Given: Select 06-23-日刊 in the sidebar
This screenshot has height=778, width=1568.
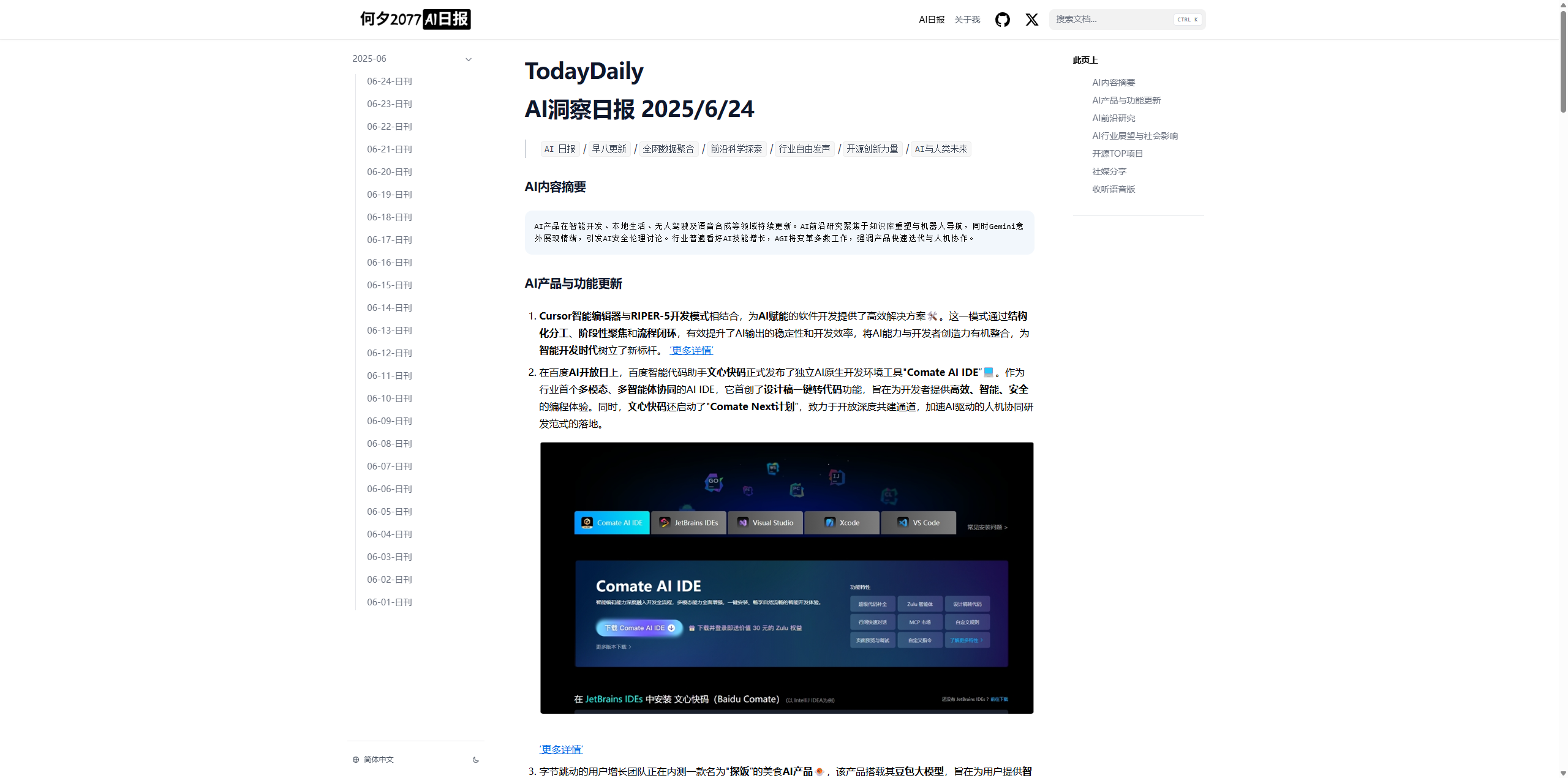Looking at the screenshot, I should (389, 103).
